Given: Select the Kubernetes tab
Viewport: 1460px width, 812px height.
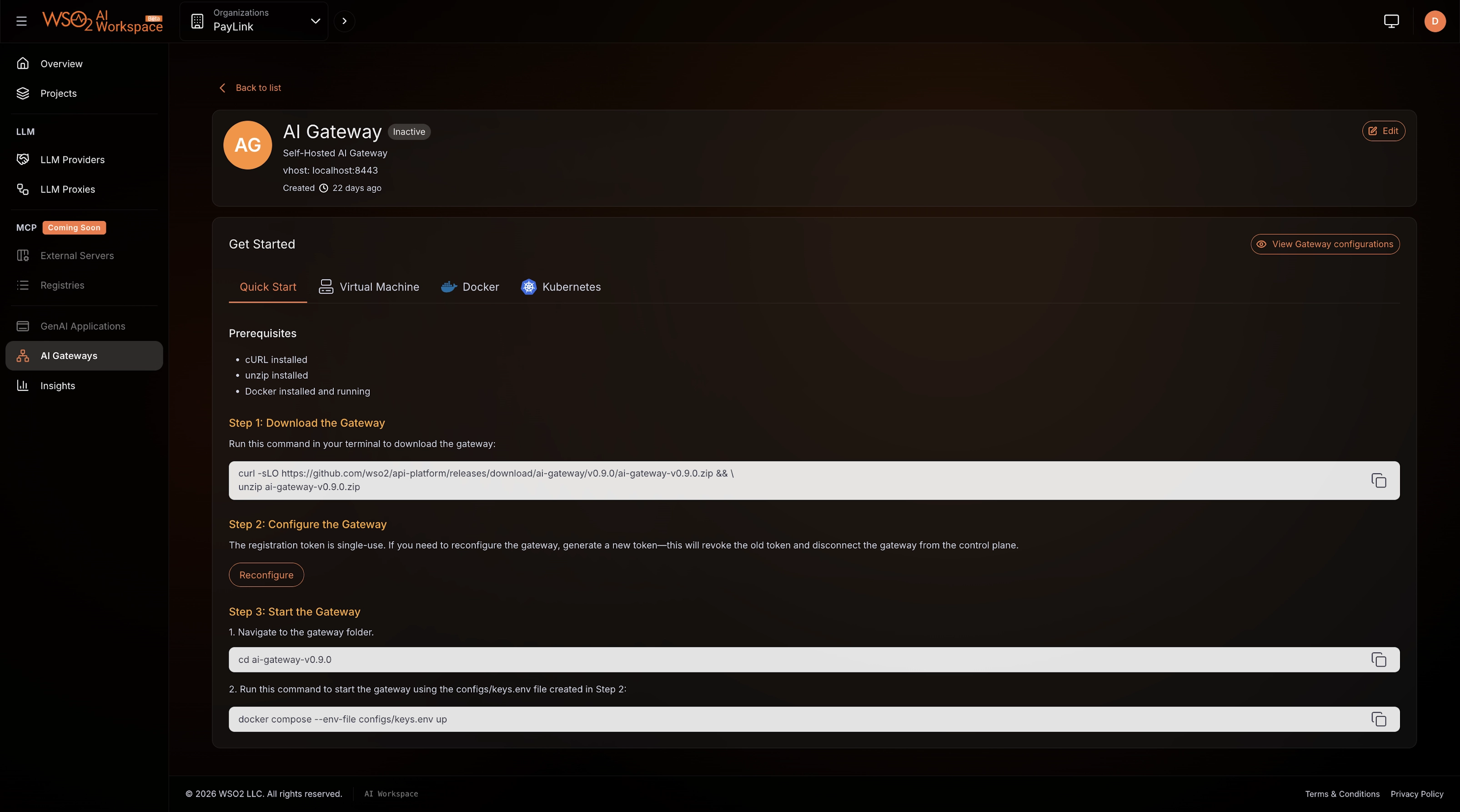Looking at the screenshot, I should 561,287.
